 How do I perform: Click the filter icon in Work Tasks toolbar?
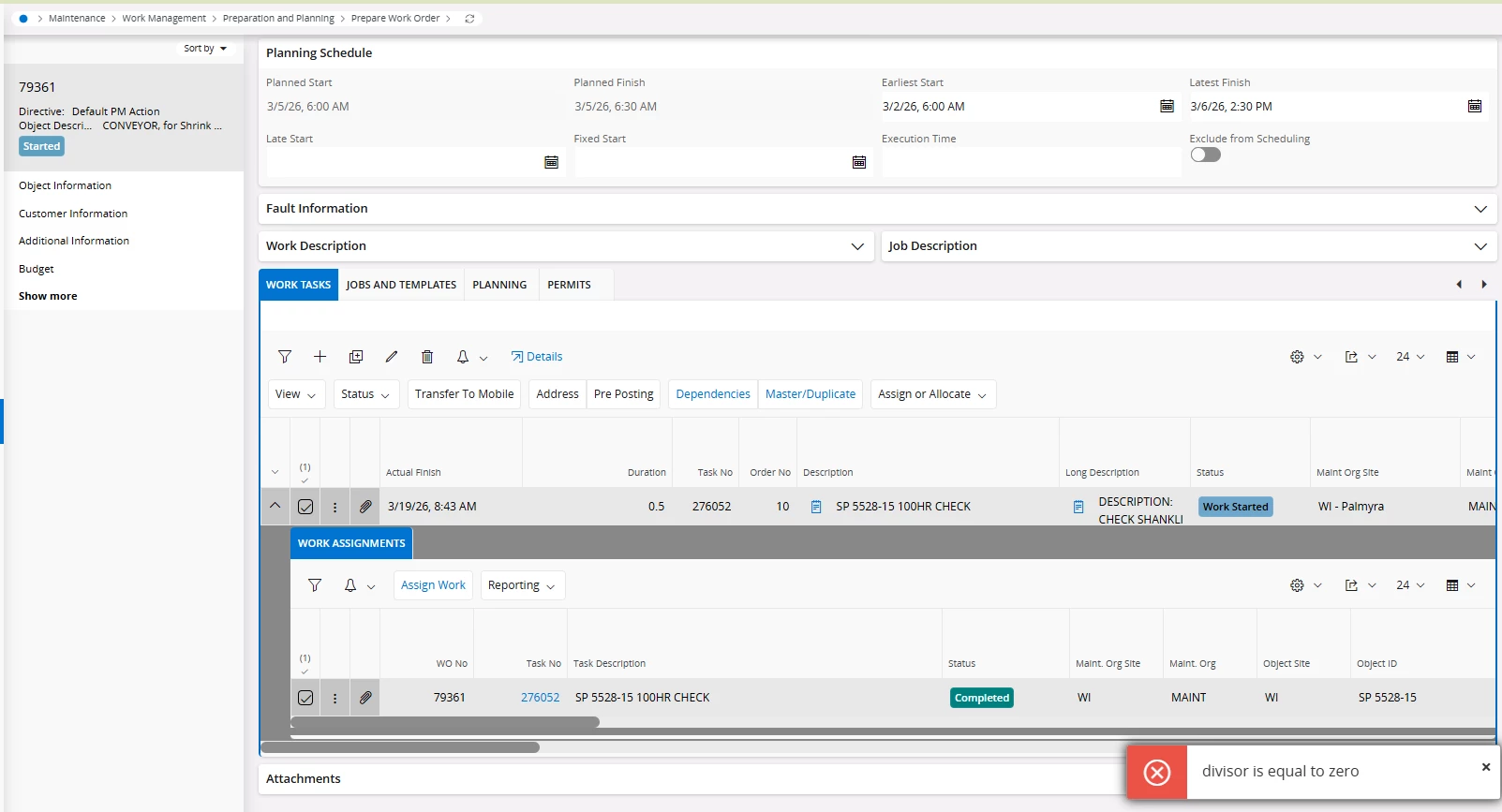click(285, 357)
